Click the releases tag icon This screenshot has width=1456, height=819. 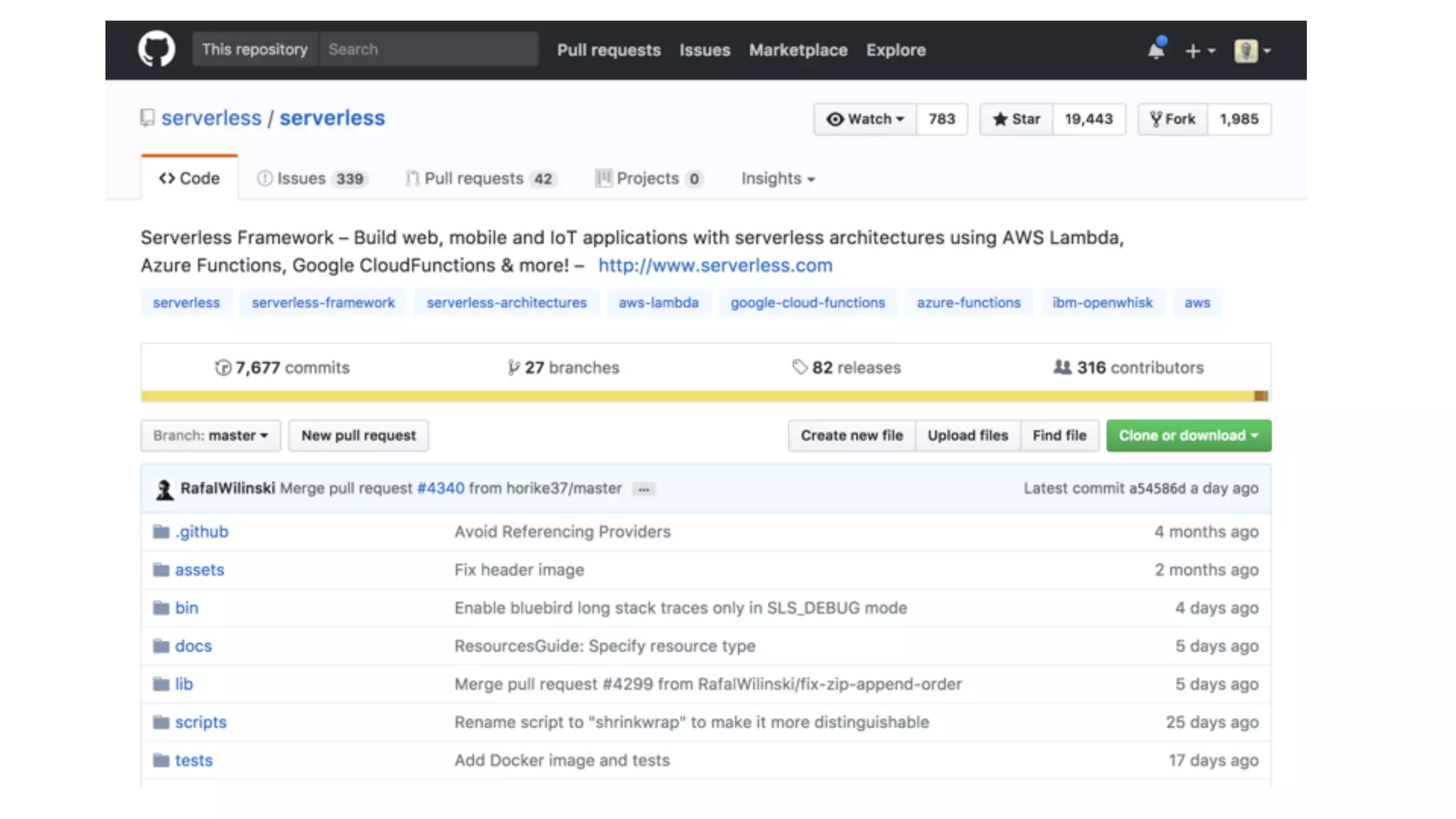point(800,367)
